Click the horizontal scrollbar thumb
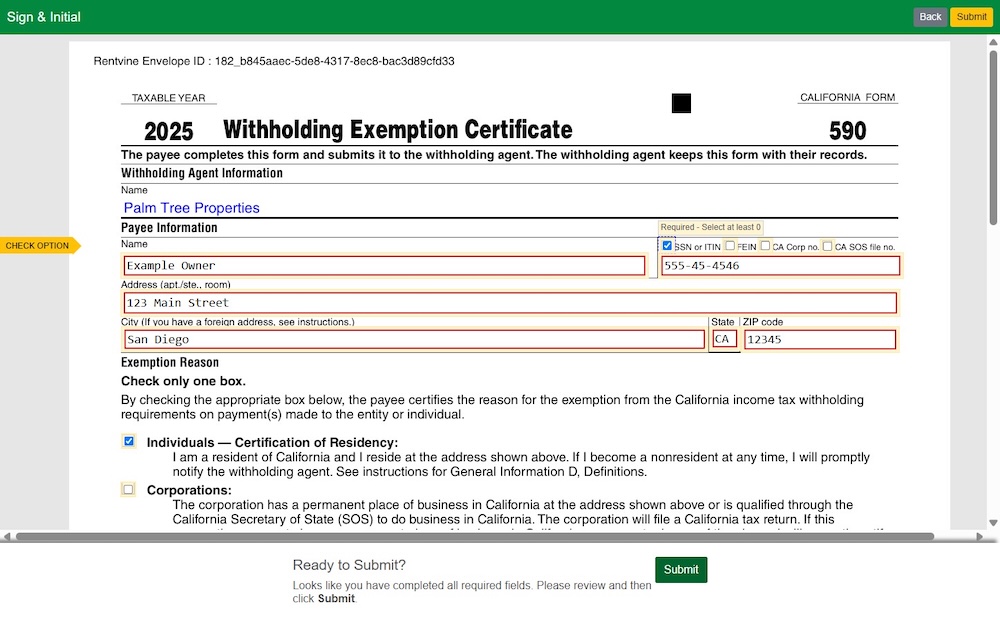Screen dimensions: 1000x630 (475, 537)
